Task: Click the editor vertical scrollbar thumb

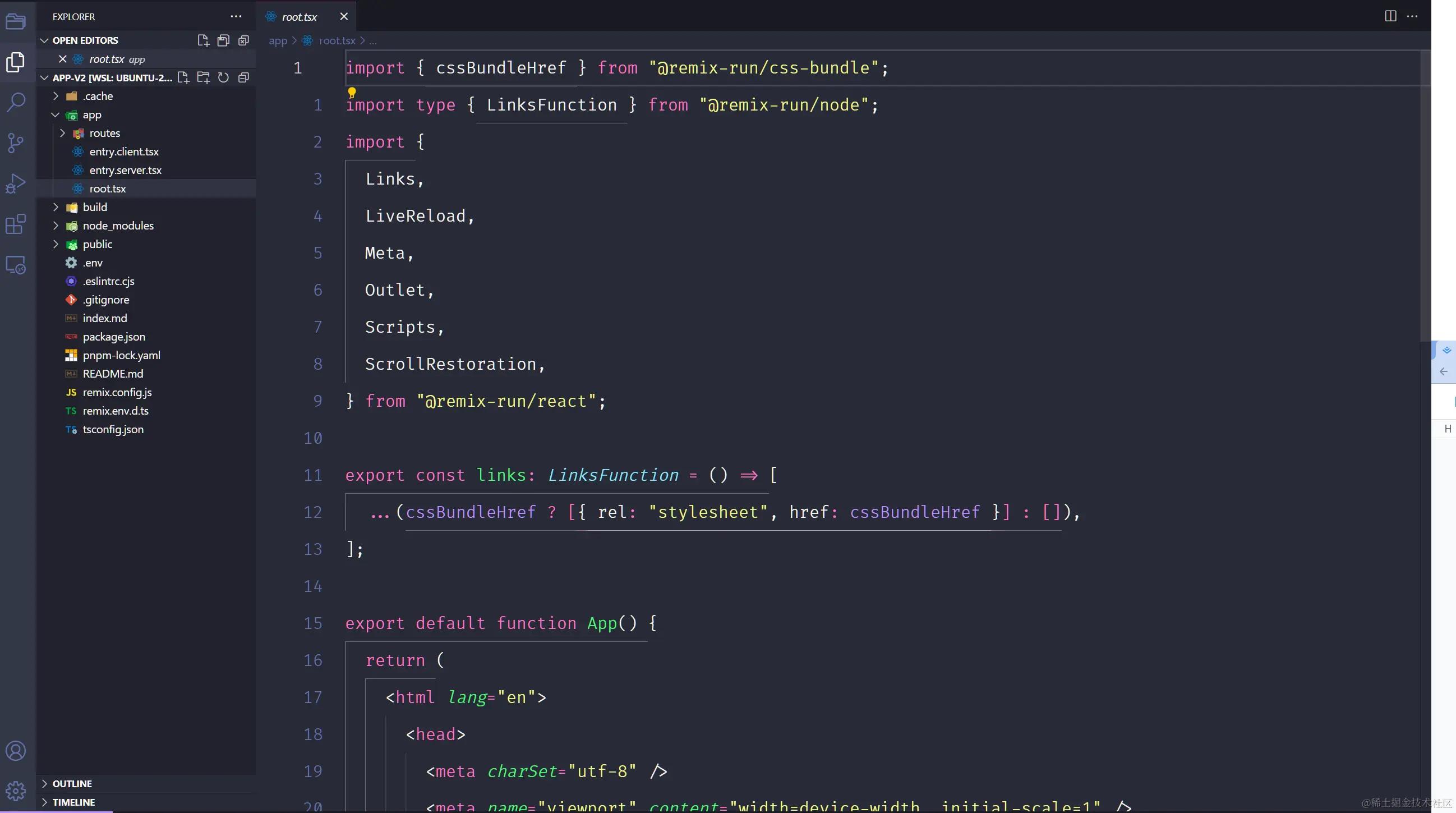Action: (x=1425, y=195)
